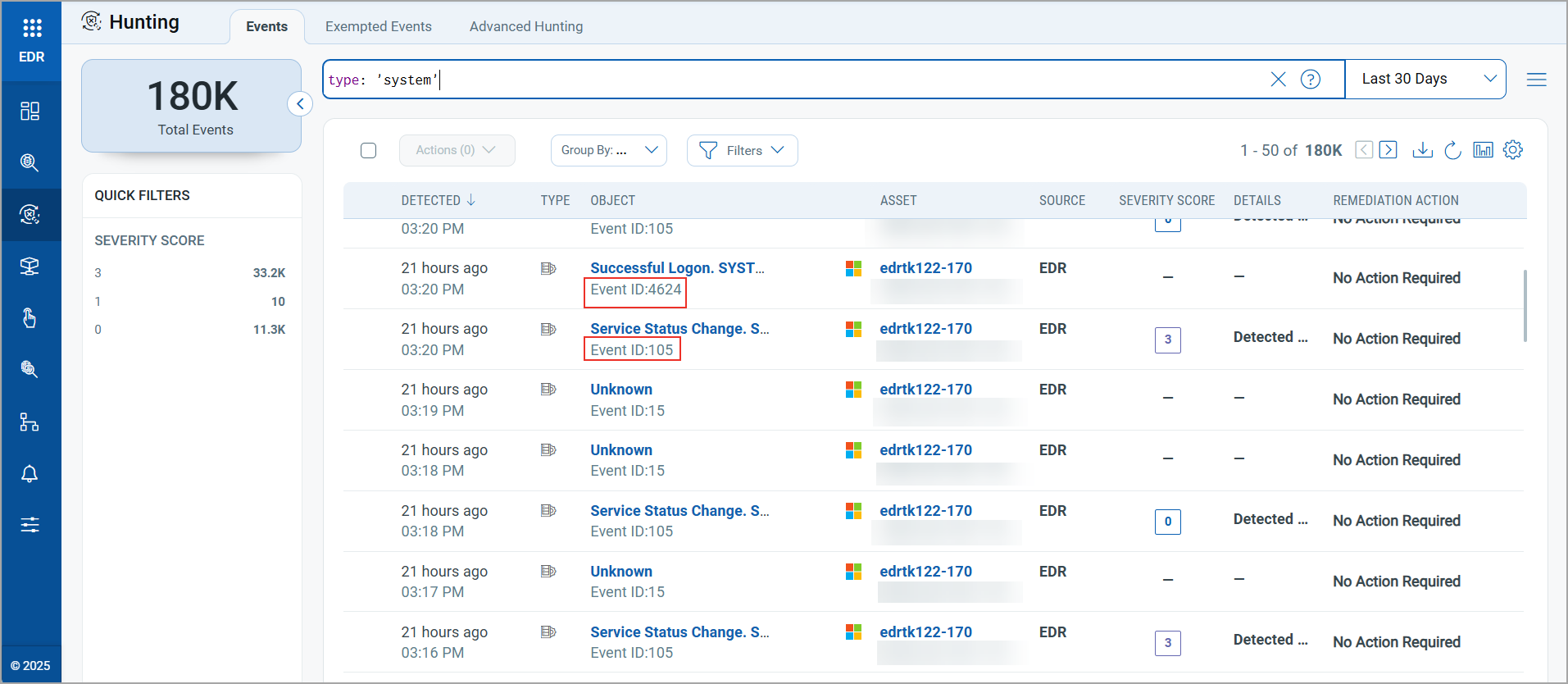The width and height of the screenshot is (1568, 684).
Task: Switch to Exempted Events tab
Action: click(378, 27)
